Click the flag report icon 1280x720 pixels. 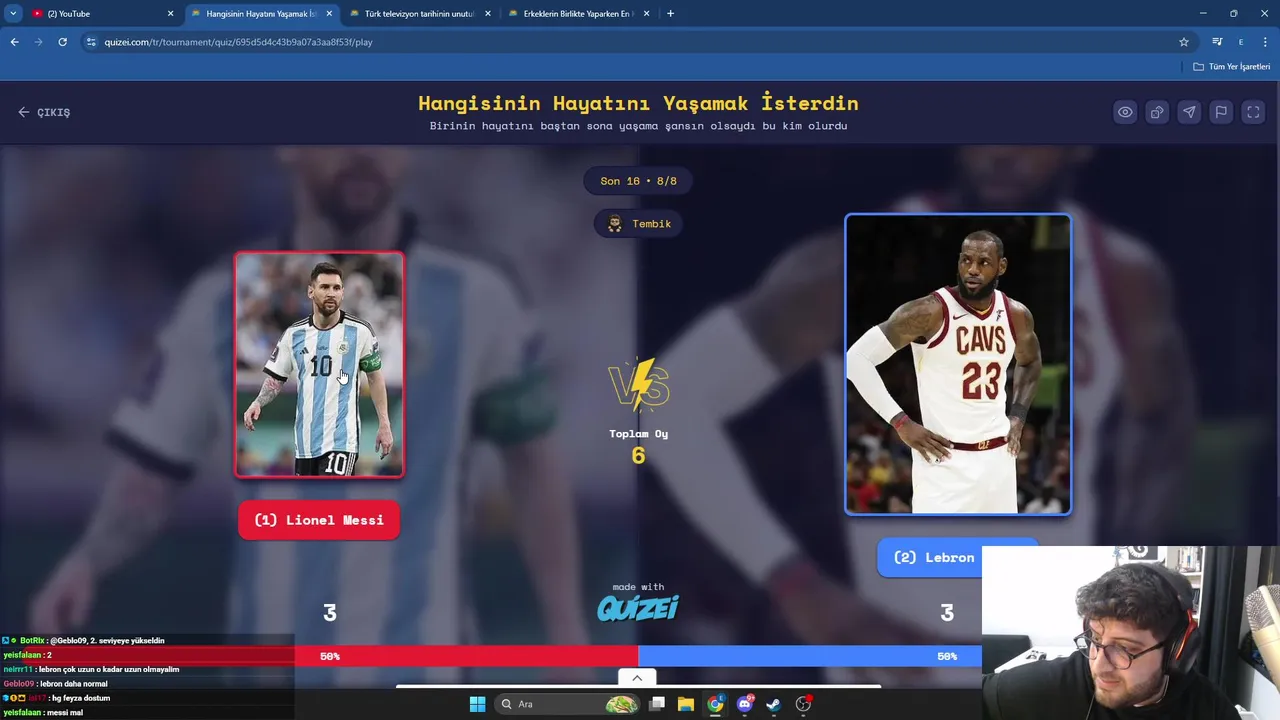point(1221,112)
